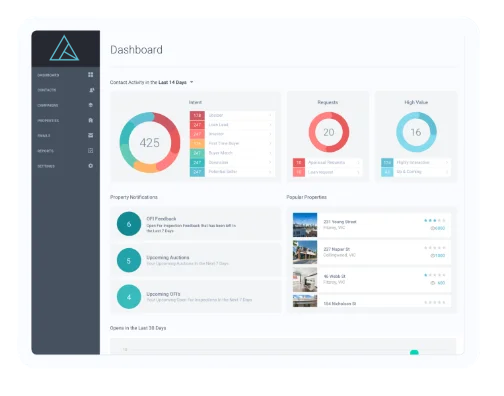Open the Upcoming OFIs notification card
The width and height of the screenshot is (504, 396).
[x=196, y=297]
